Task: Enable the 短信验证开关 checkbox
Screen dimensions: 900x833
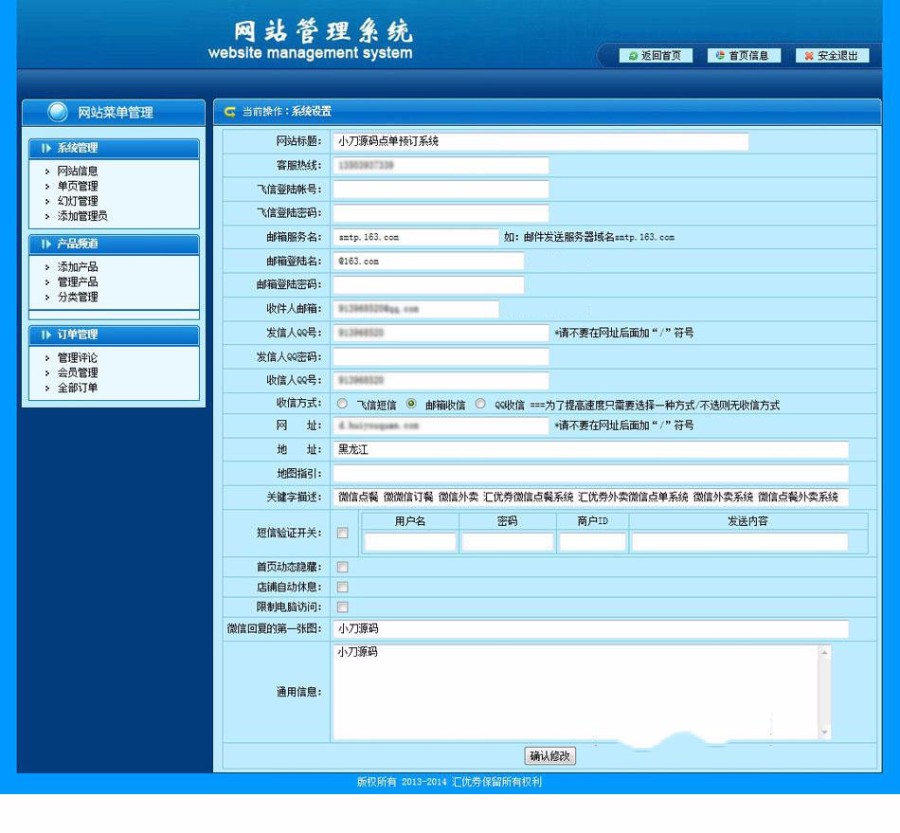Action: (x=341, y=535)
